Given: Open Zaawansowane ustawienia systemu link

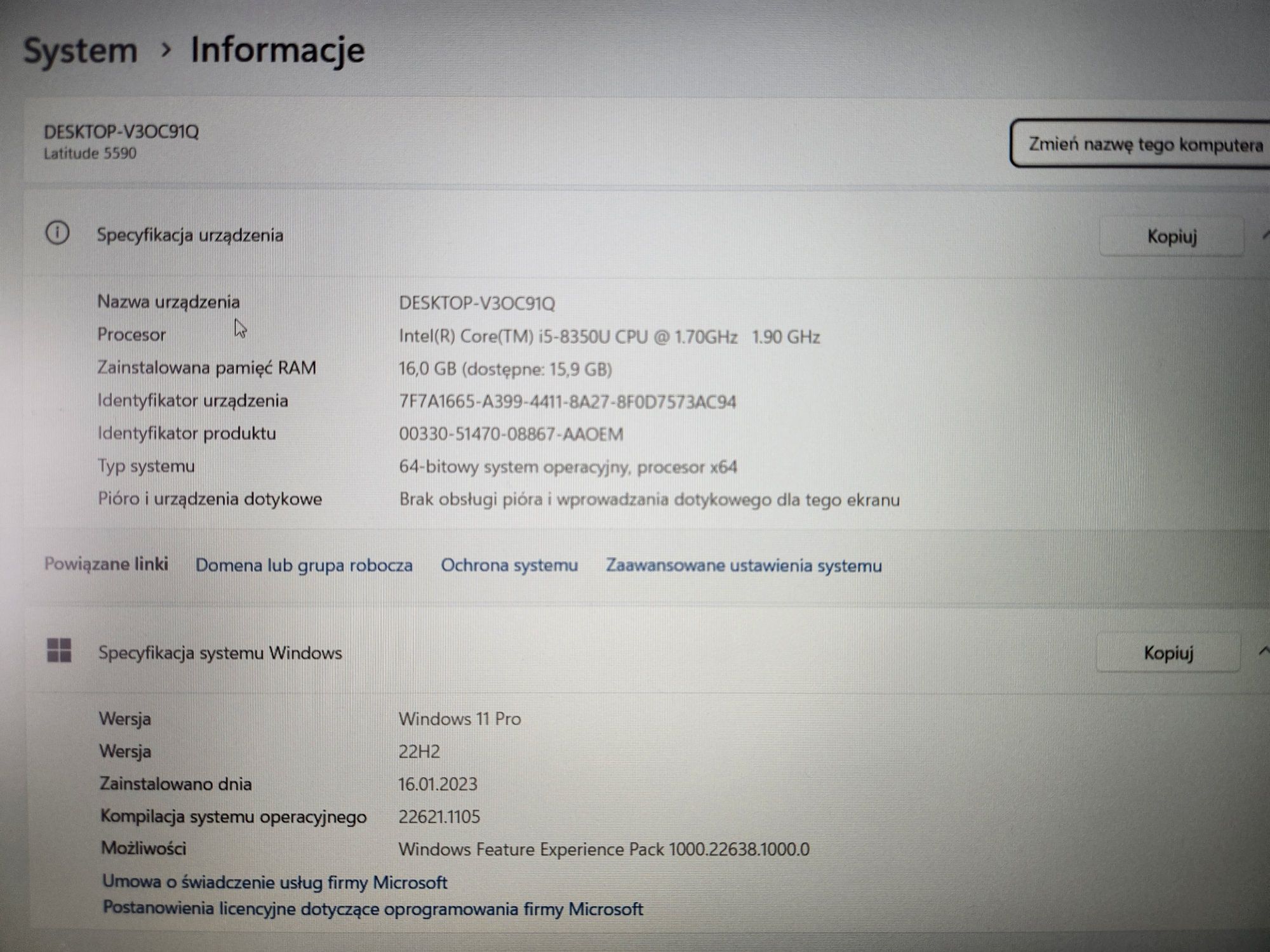Looking at the screenshot, I should click(x=744, y=565).
